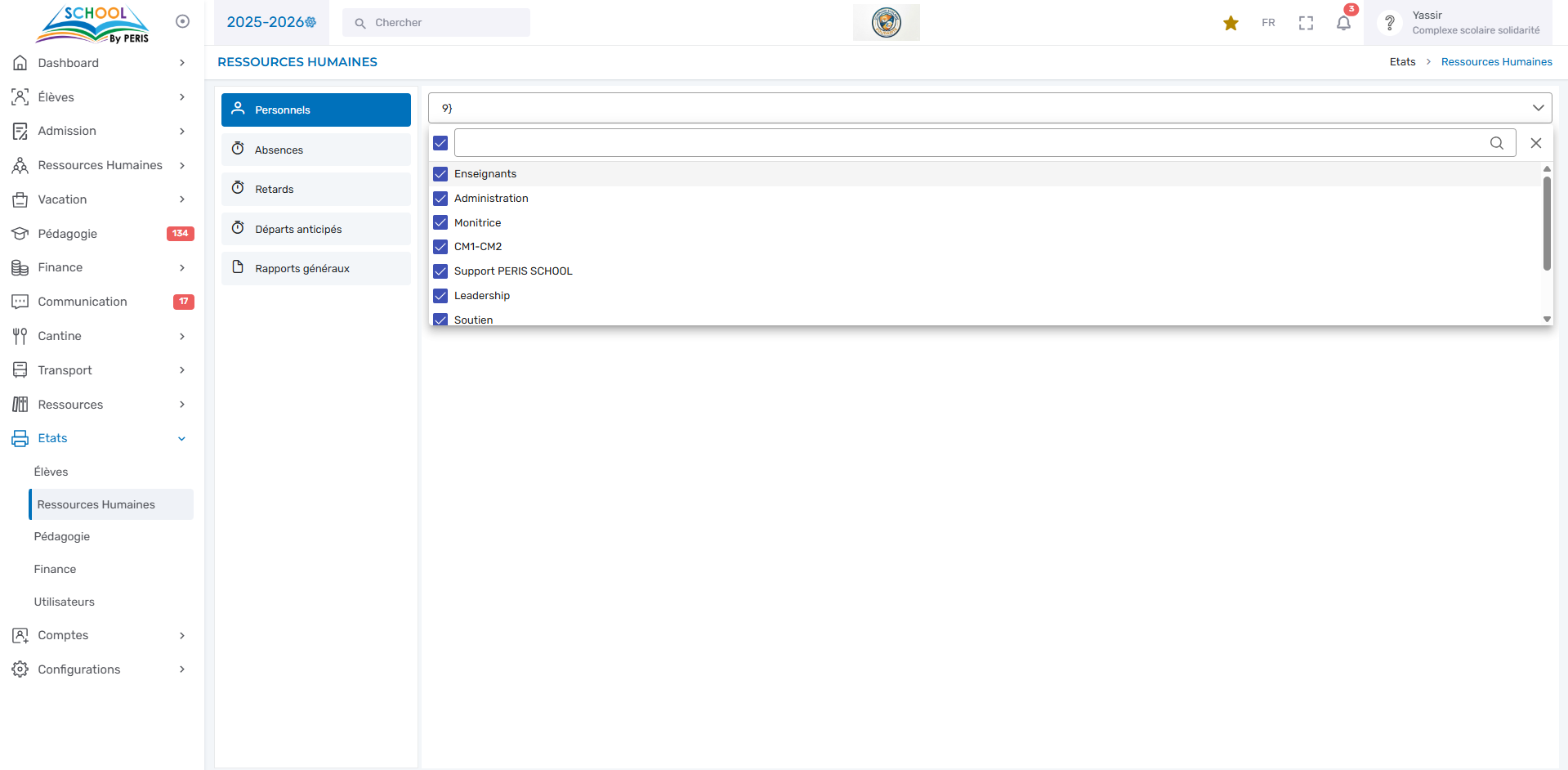Click the school crest logo
Viewport: 1568px width, 770px height.
[x=886, y=23]
